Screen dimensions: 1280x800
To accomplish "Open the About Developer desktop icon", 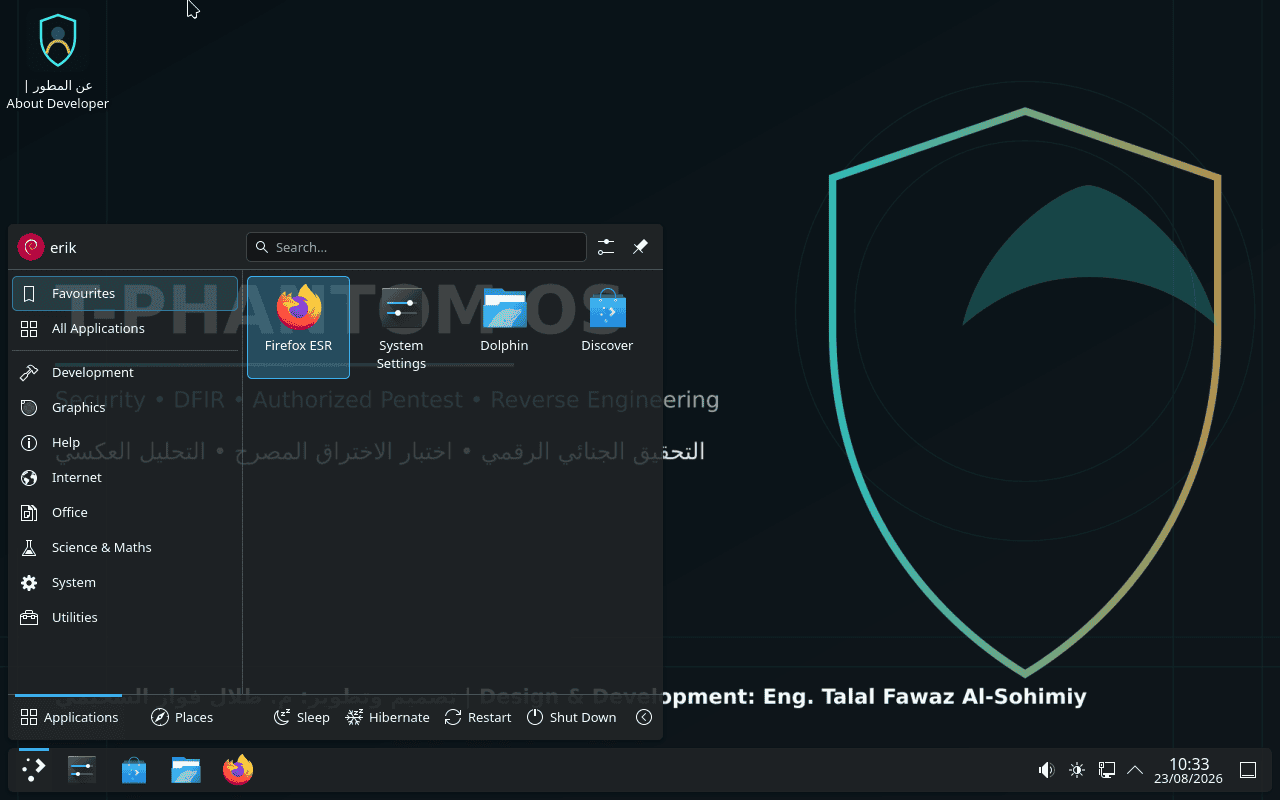I will [58, 62].
